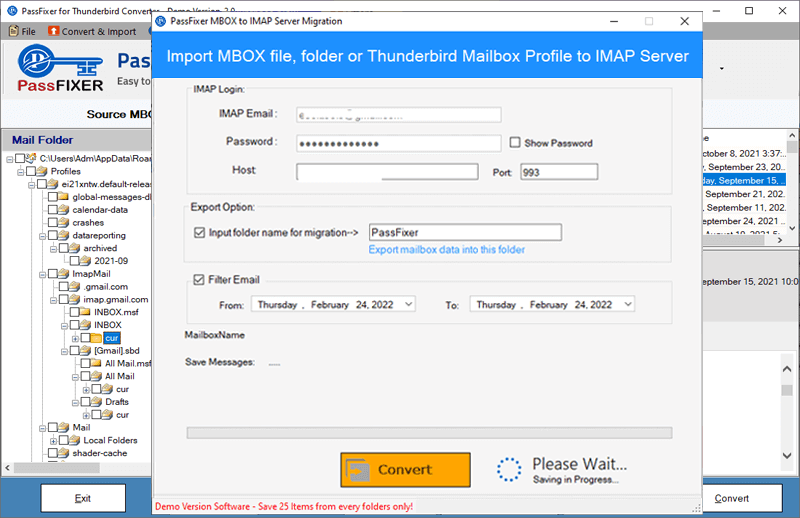Select the All Mail tree item
800x518 pixels.
coord(119,376)
